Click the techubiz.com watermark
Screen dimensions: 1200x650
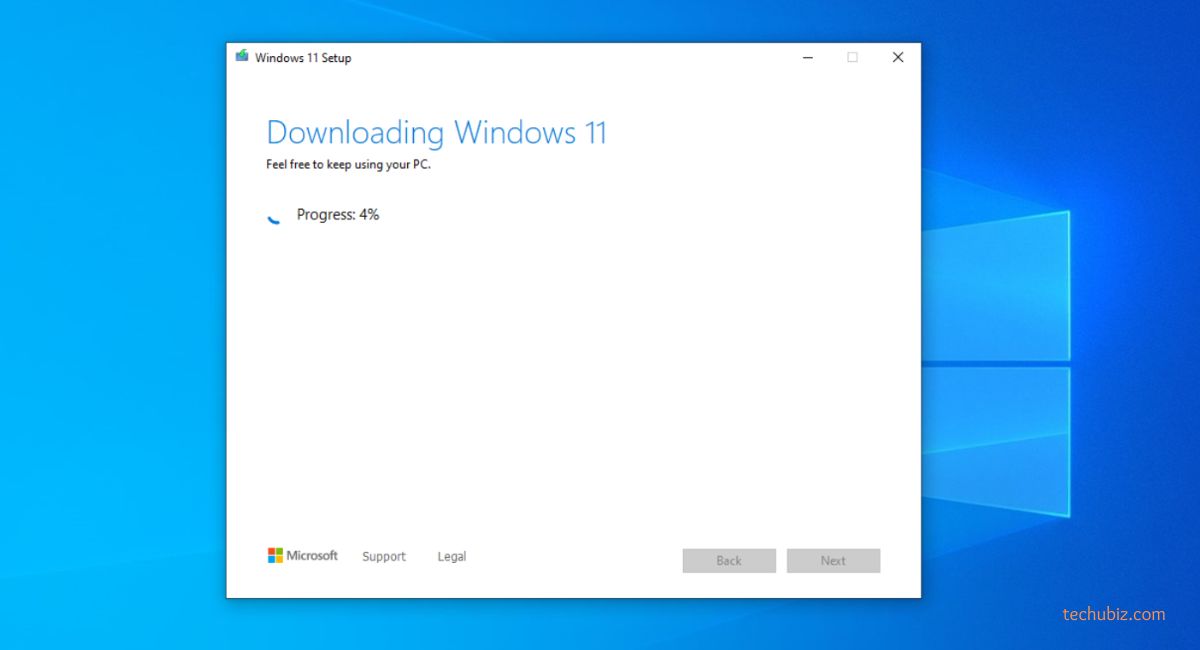pos(1113,614)
